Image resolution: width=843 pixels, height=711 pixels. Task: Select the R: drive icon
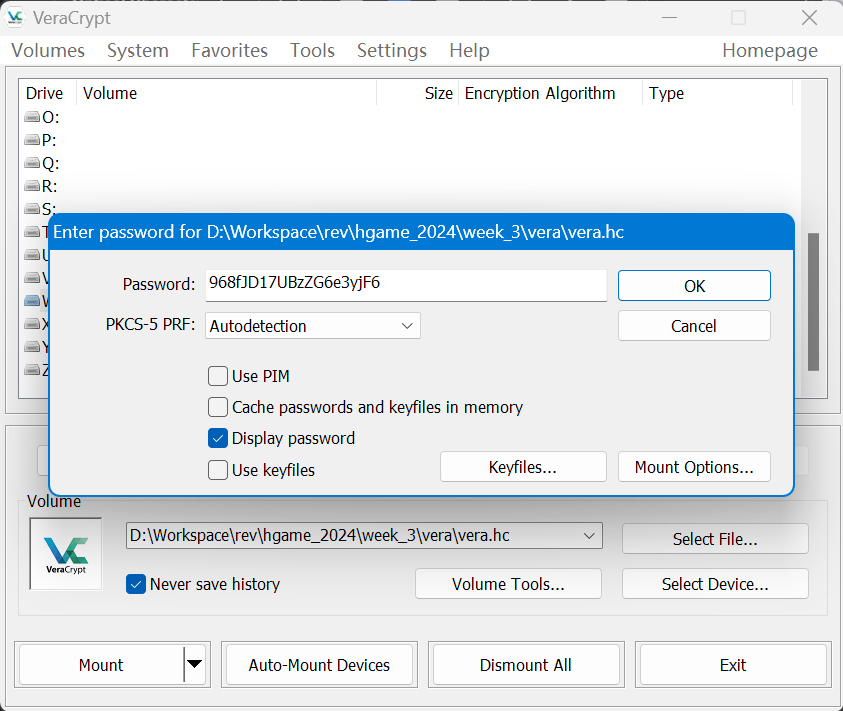(32, 186)
